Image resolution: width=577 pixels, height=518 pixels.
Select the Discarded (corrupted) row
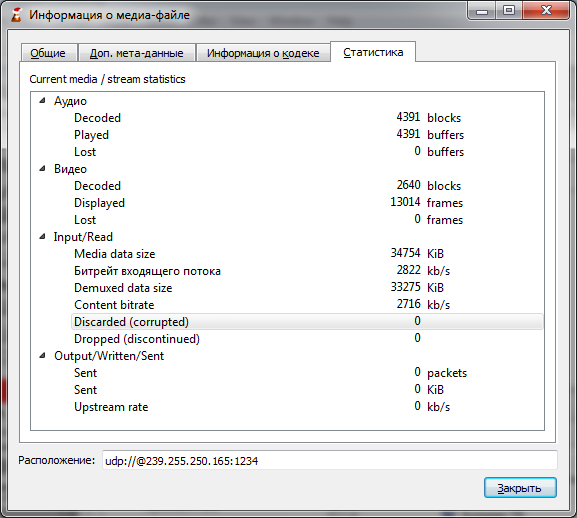click(307, 322)
